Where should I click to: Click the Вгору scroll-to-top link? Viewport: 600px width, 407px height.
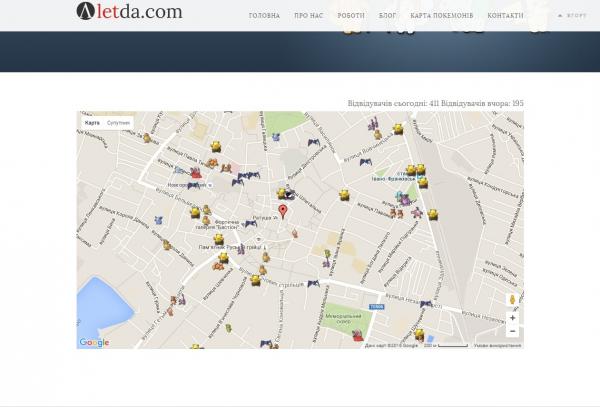[575, 16]
